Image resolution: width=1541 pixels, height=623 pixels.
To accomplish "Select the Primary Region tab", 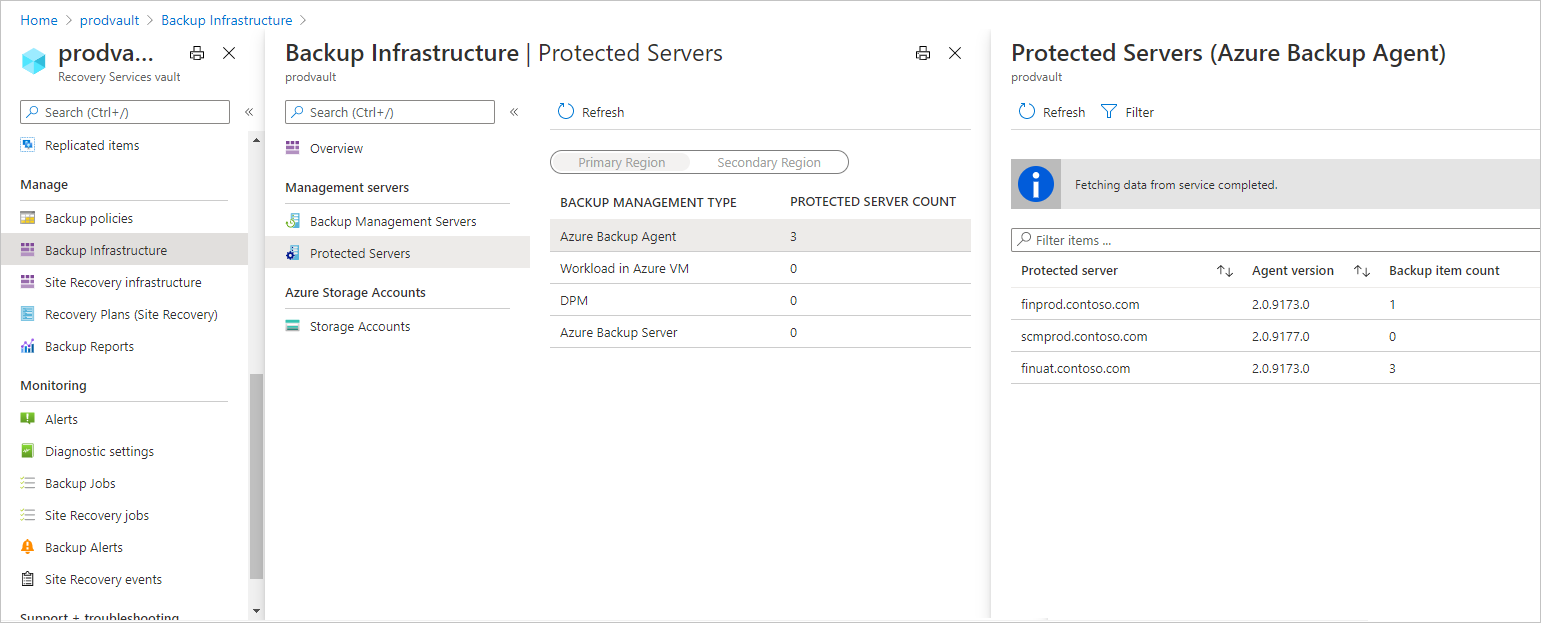I will click(622, 161).
